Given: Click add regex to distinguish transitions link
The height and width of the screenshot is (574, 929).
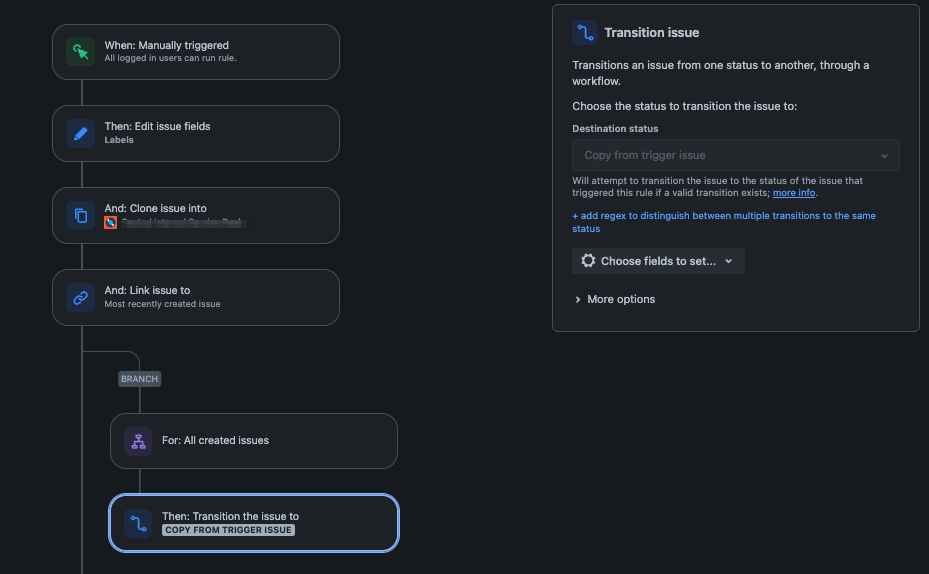Looking at the screenshot, I should coord(723,222).
